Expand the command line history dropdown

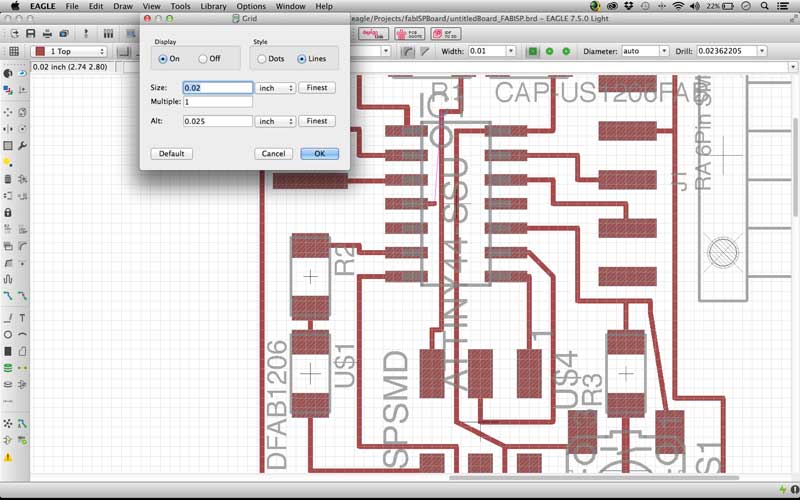(x=793, y=67)
